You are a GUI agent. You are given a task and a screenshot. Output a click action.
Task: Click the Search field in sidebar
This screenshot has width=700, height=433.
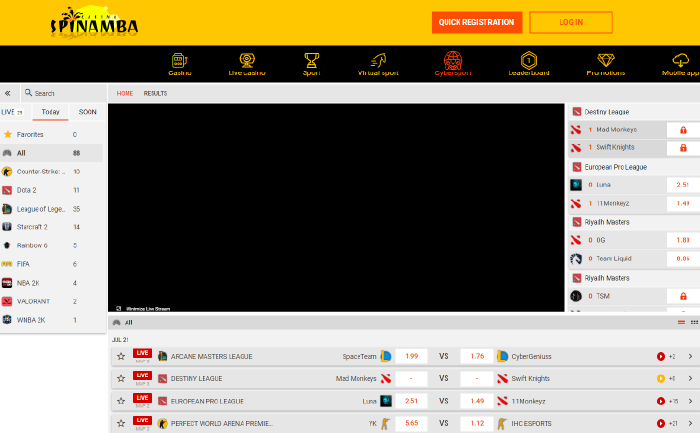pyautogui.click(x=64, y=93)
